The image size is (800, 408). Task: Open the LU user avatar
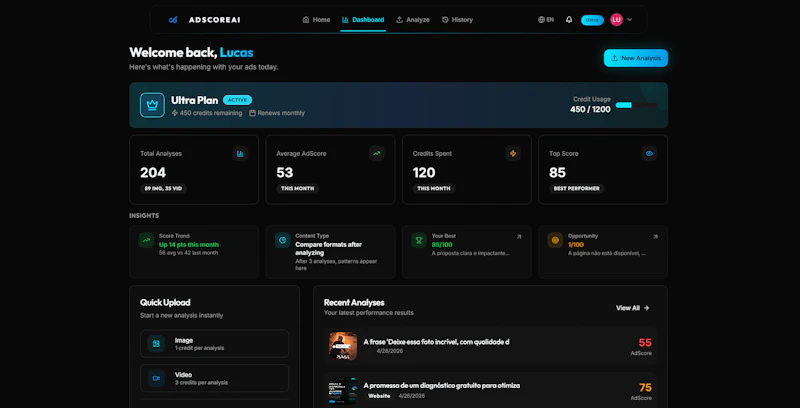click(x=616, y=20)
